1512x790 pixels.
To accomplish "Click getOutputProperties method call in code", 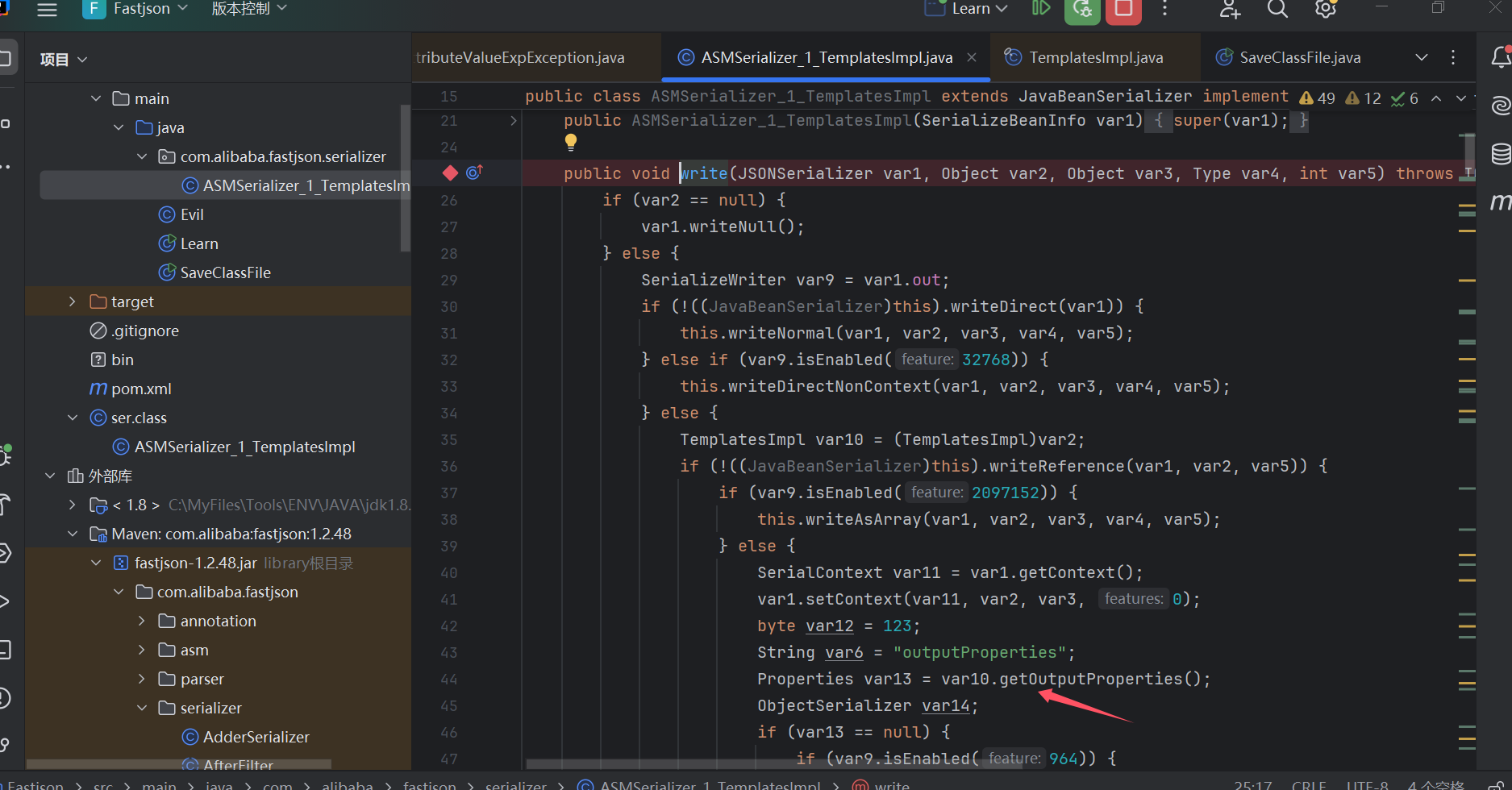I will coord(1090,679).
